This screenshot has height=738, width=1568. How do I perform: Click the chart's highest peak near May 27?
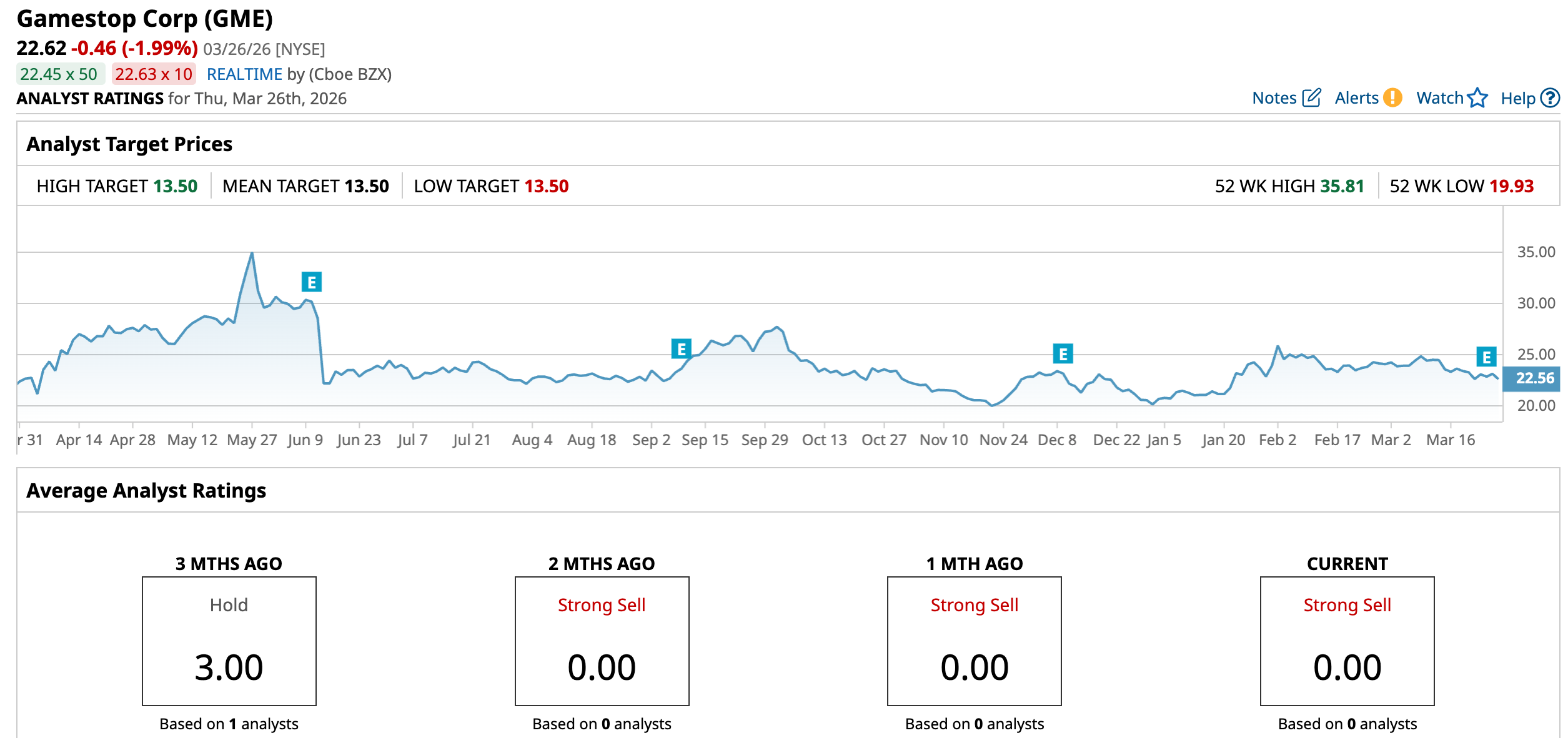coord(252,253)
